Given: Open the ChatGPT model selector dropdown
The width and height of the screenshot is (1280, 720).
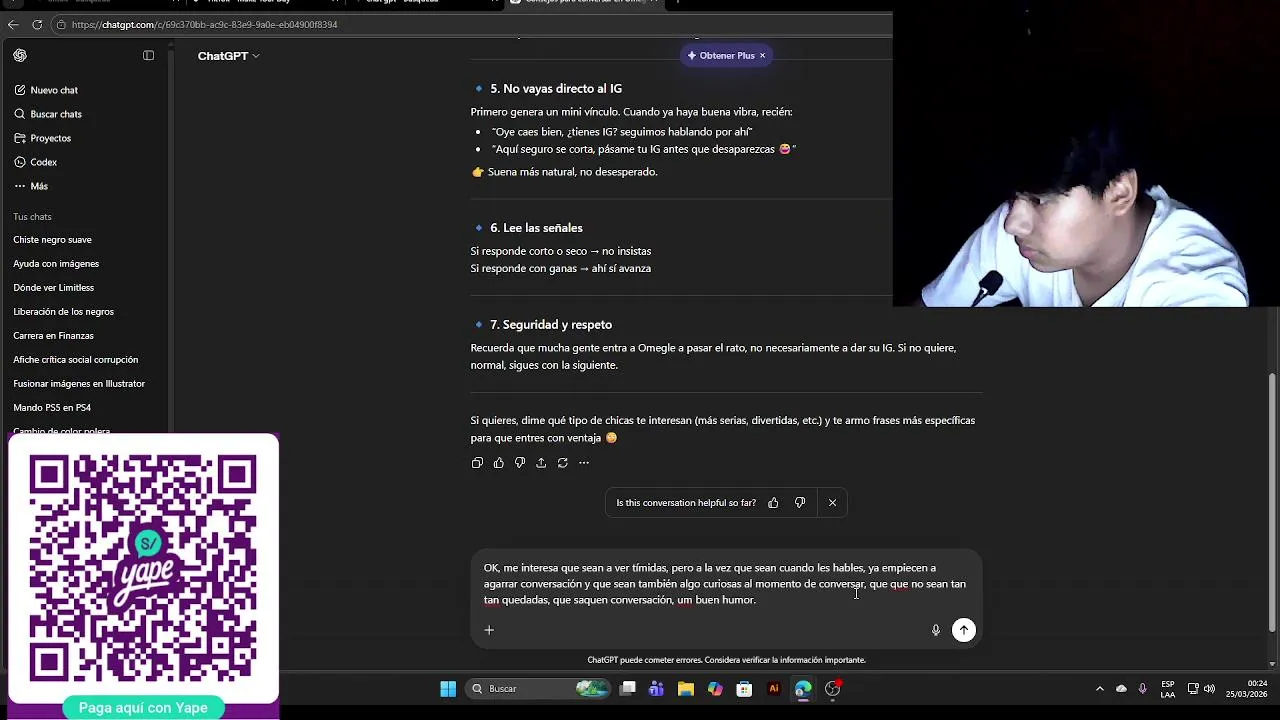Looking at the screenshot, I should click(228, 56).
